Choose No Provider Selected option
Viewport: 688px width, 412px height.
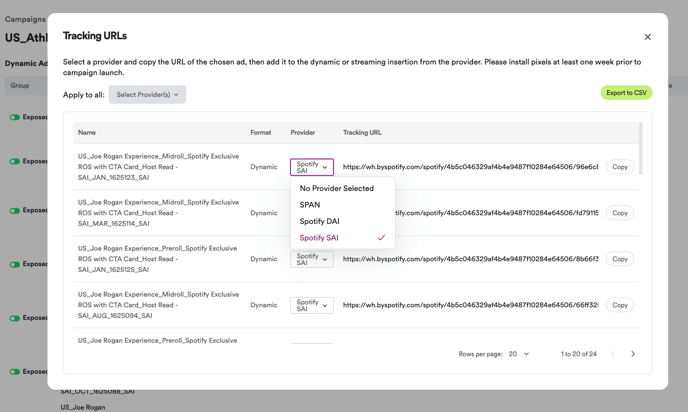pos(337,188)
